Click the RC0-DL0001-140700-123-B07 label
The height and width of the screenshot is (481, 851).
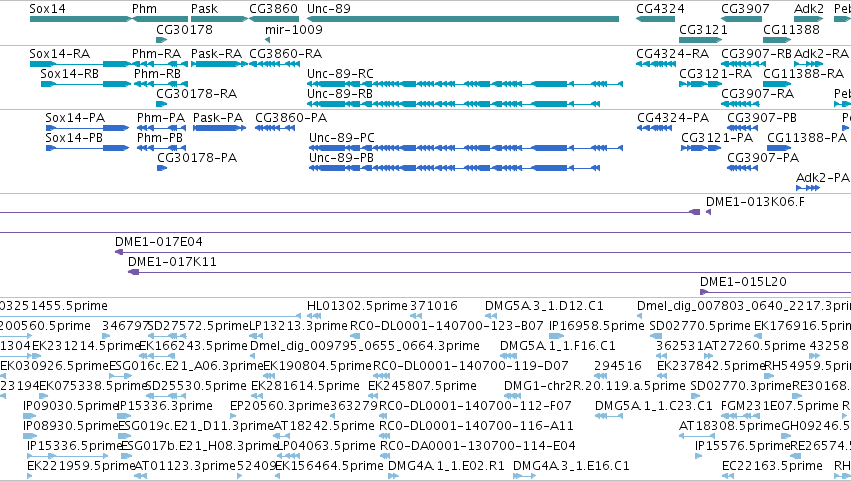coord(446,326)
